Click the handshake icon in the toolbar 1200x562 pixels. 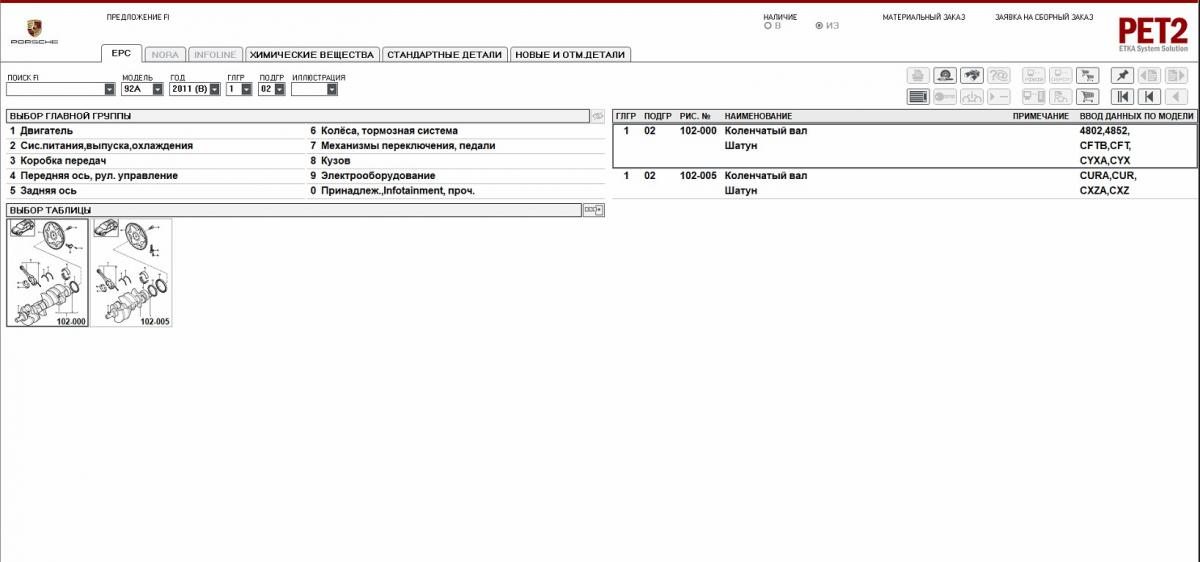click(971, 76)
